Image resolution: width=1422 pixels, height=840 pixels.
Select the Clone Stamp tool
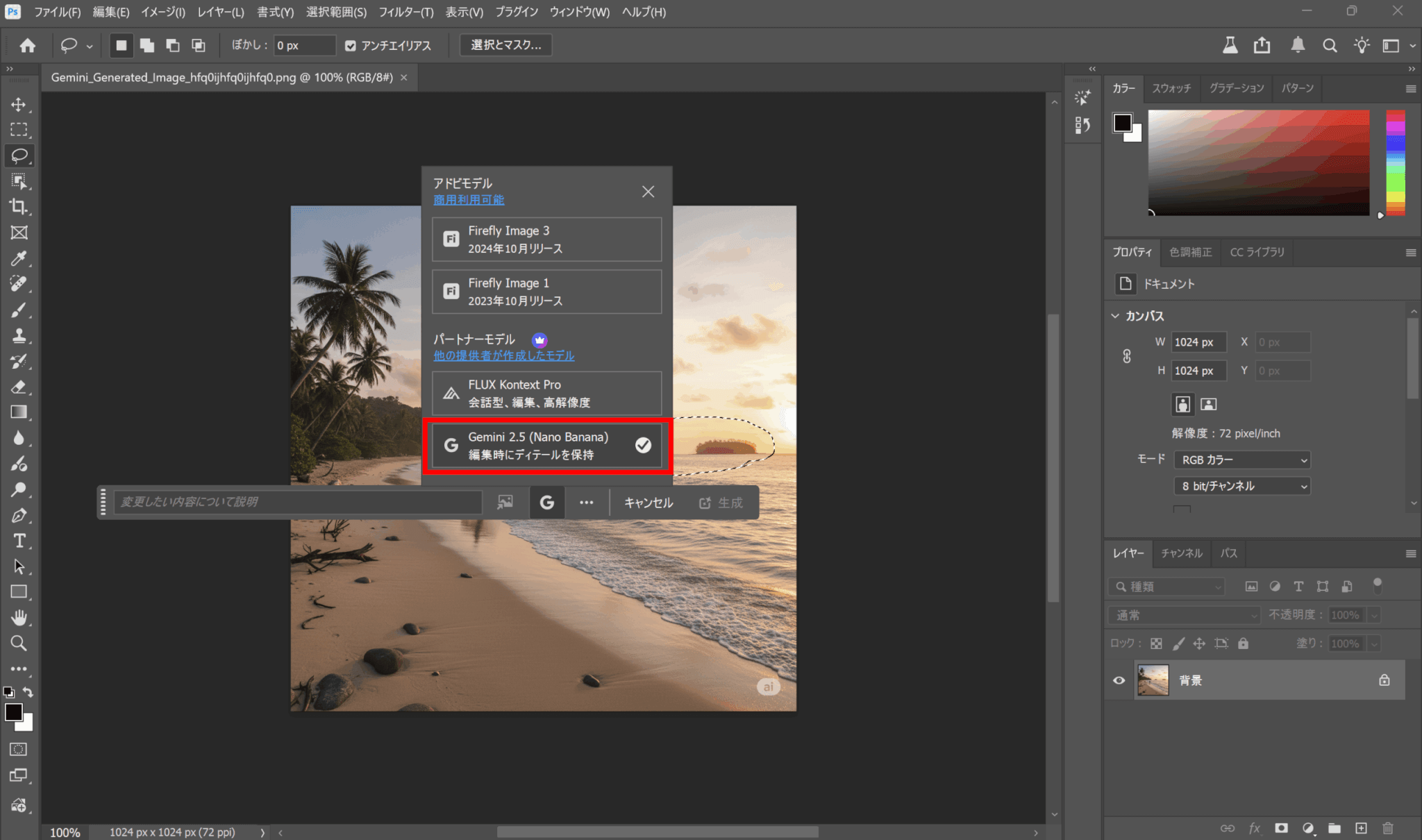[19, 336]
